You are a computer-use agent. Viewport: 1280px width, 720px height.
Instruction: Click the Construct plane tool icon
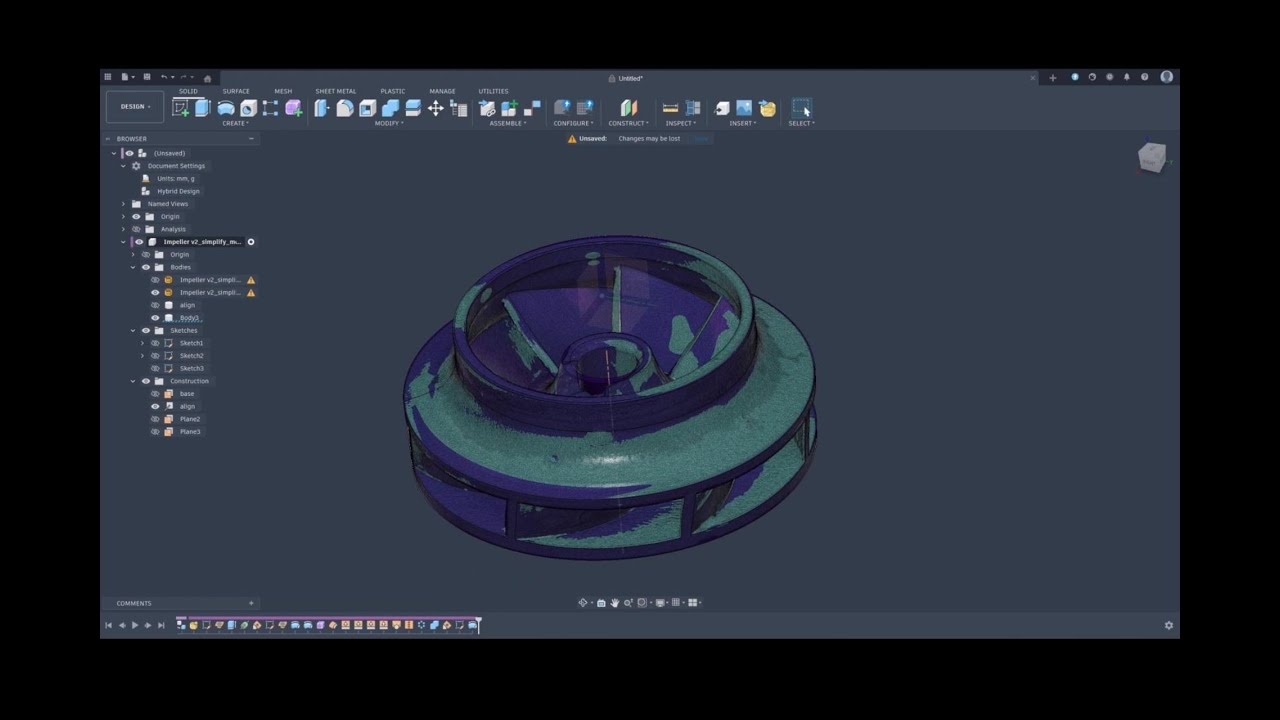tap(628, 108)
